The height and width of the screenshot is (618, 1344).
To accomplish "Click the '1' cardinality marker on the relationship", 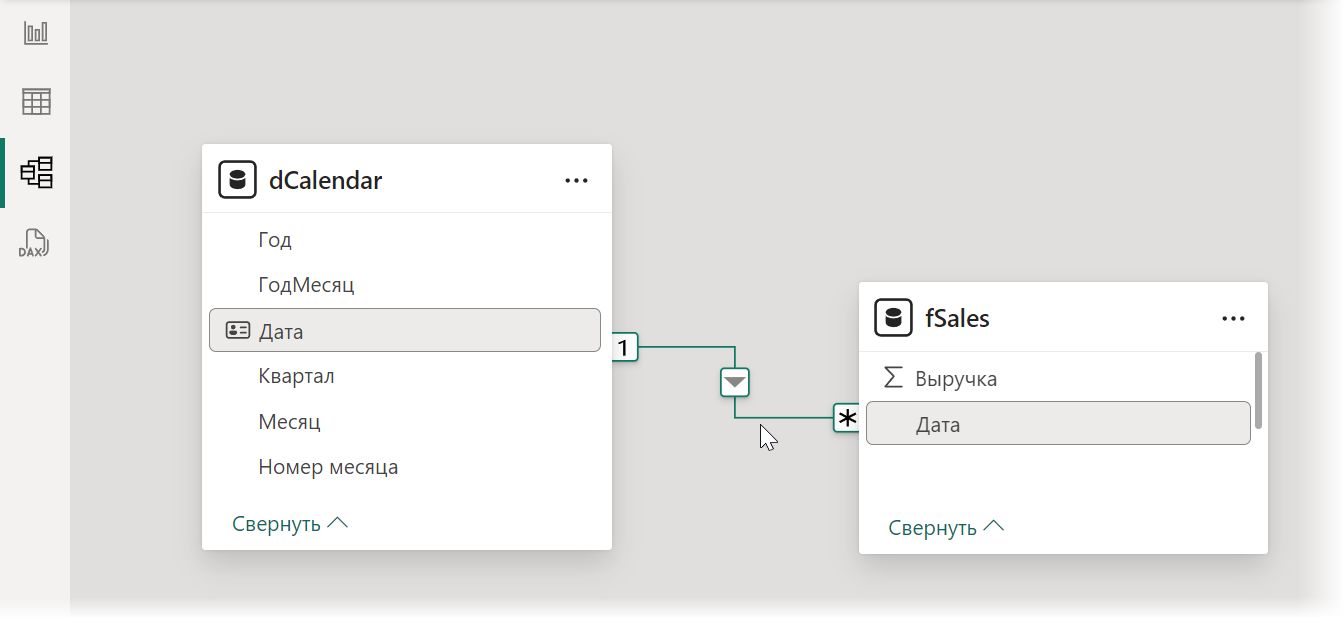I will click(624, 347).
